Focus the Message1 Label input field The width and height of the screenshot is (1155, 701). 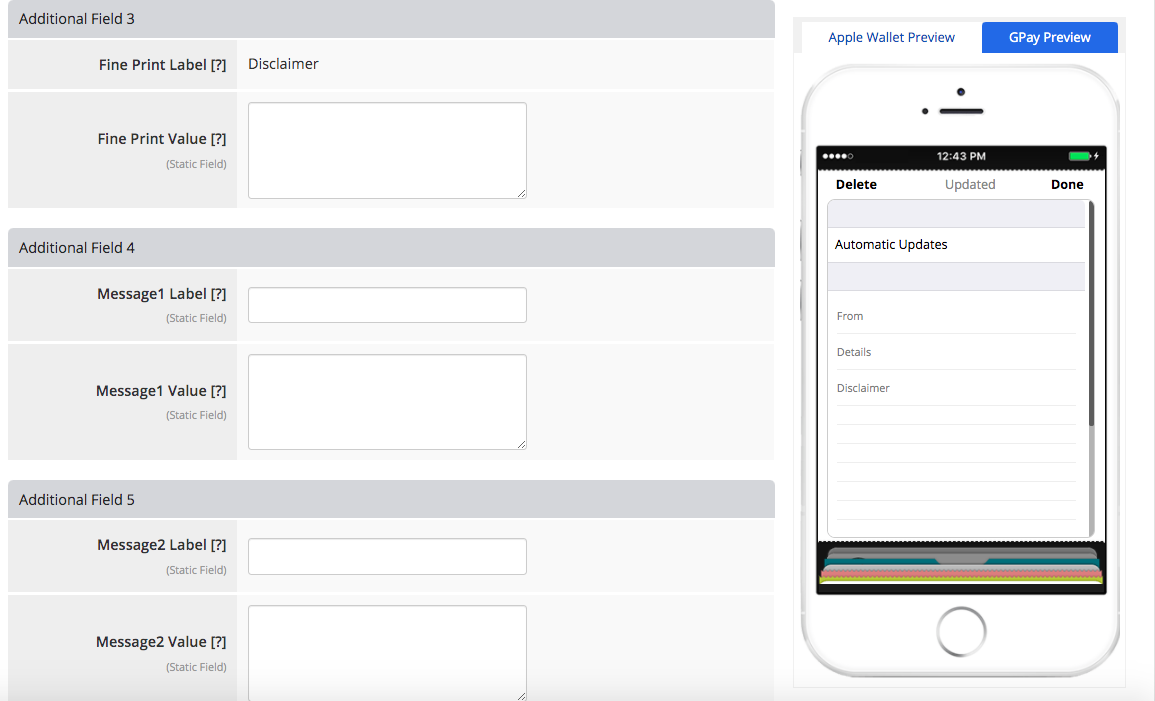coord(387,305)
